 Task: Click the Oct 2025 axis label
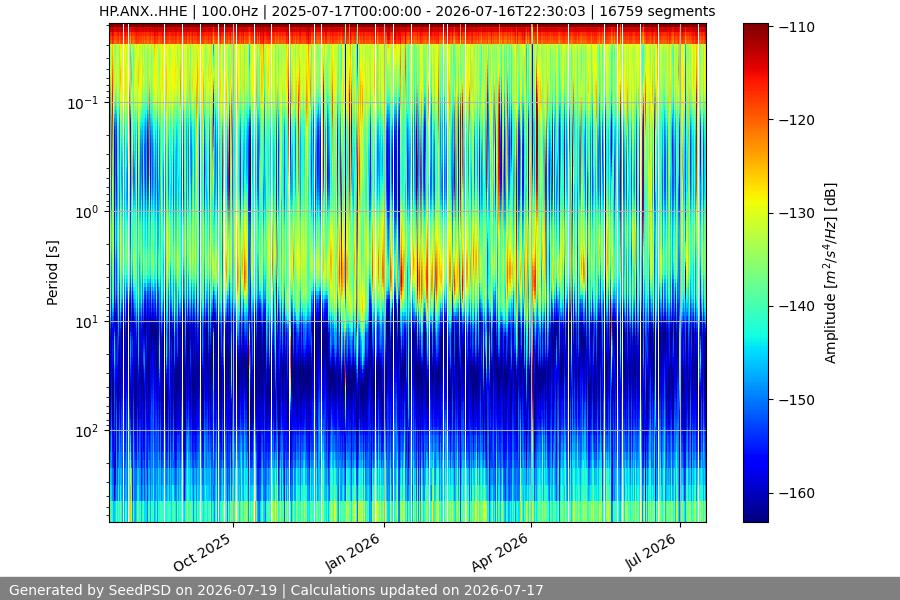202,552
